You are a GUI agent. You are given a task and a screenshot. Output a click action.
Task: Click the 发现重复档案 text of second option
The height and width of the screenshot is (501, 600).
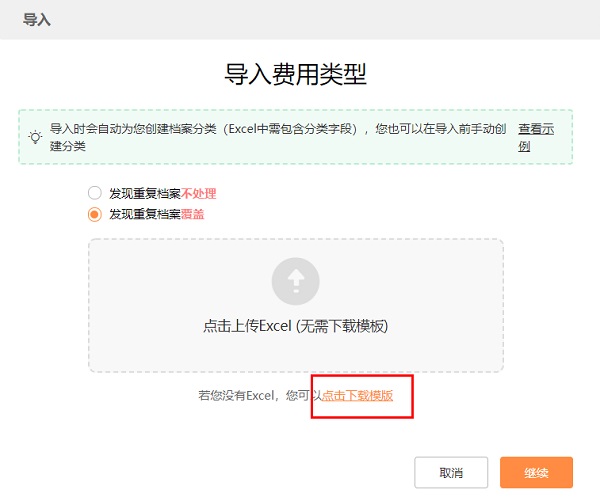coord(145,213)
